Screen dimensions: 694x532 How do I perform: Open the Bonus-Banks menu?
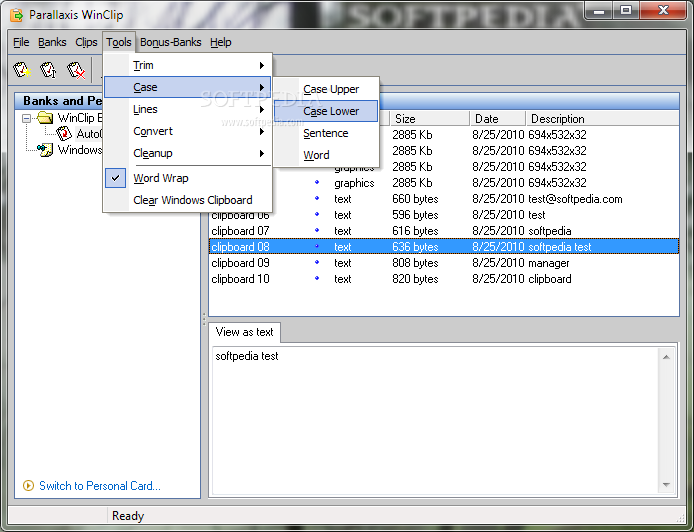pyautogui.click(x=171, y=42)
